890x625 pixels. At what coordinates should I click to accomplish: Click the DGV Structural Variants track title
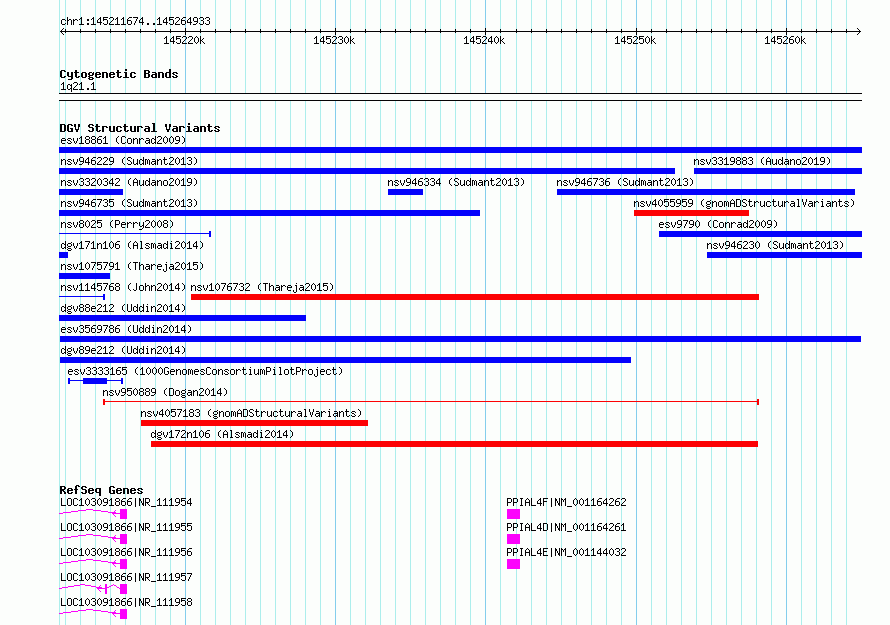point(140,128)
